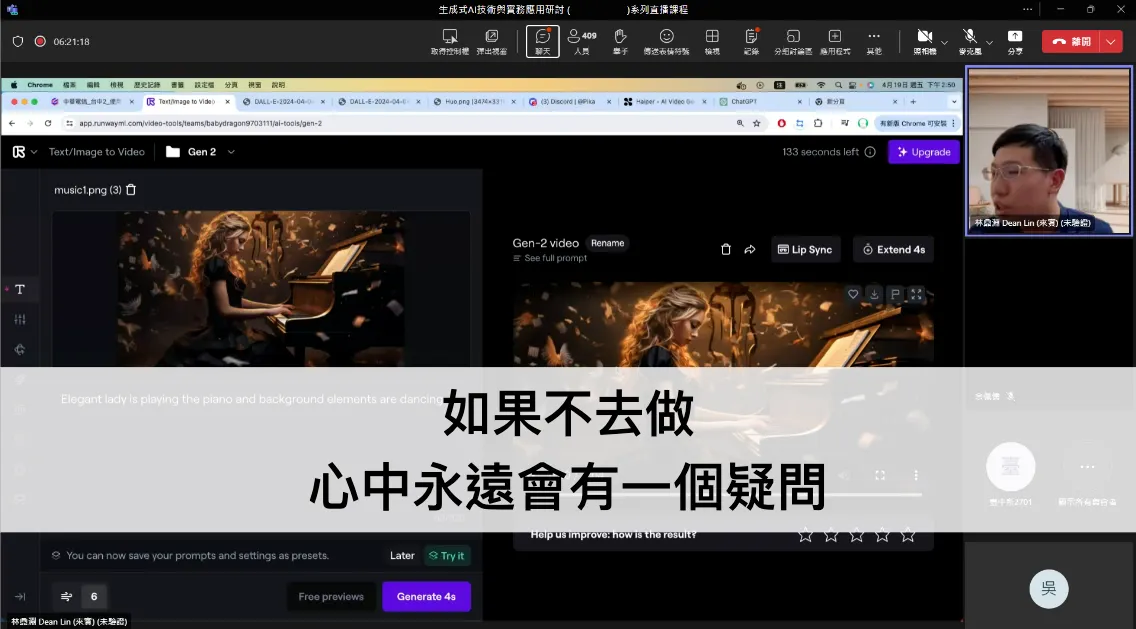Image resolution: width=1136 pixels, height=629 pixels.
Task: Click 取得控制權 to request control
Action: click(450, 41)
